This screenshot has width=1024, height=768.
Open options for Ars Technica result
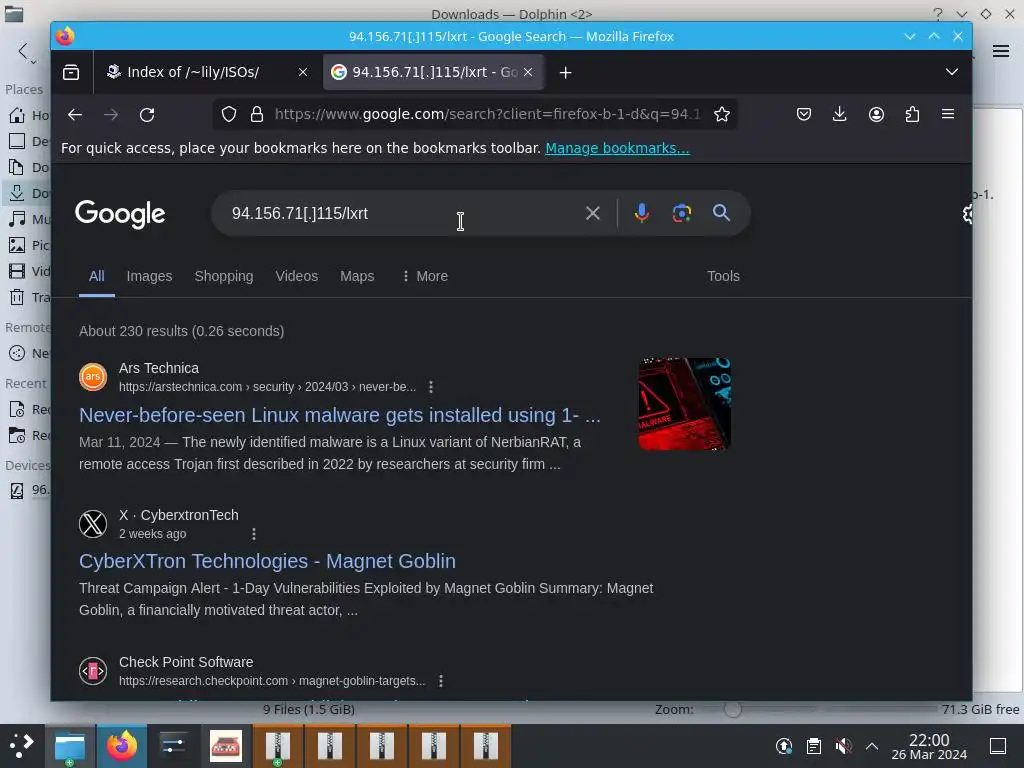pos(431,387)
